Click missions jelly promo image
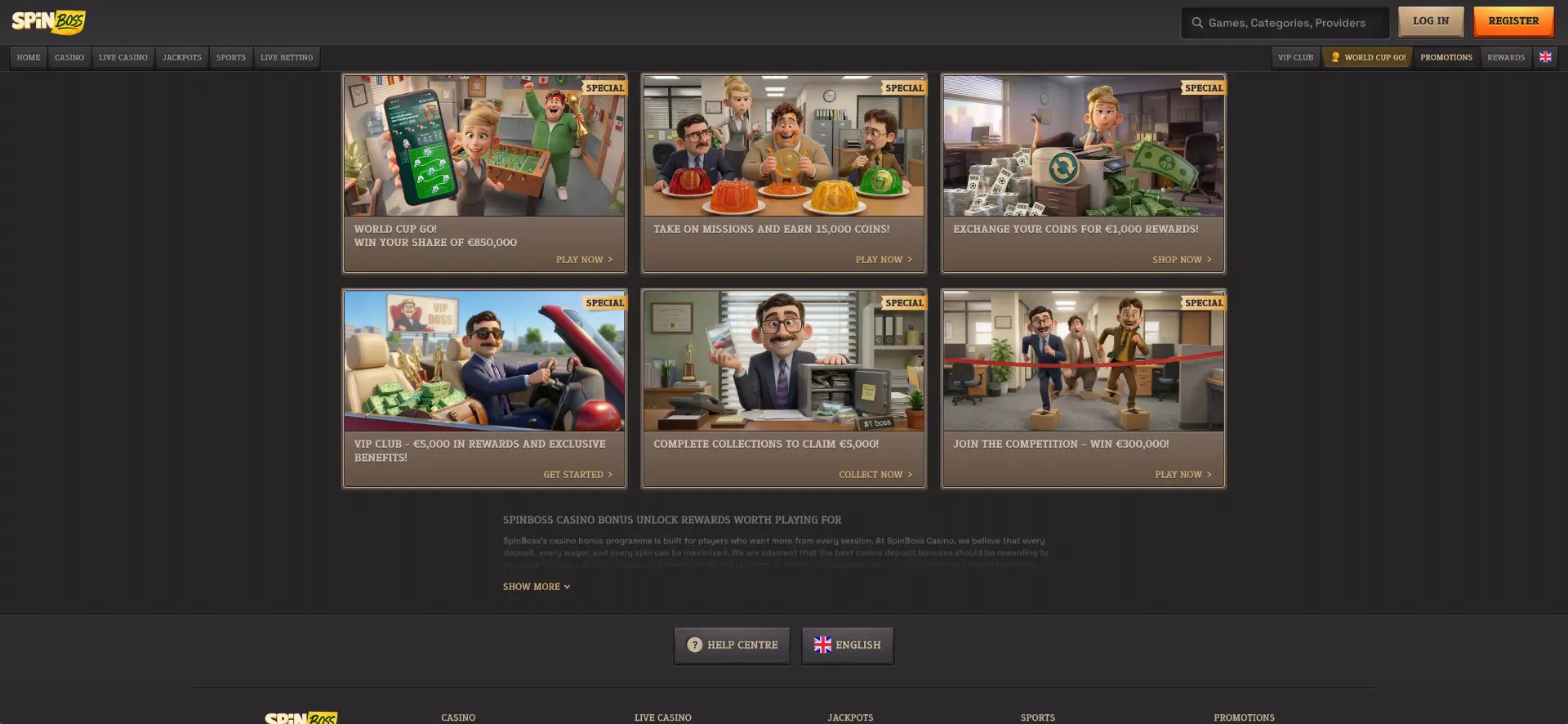1568x724 pixels. point(784,145)
